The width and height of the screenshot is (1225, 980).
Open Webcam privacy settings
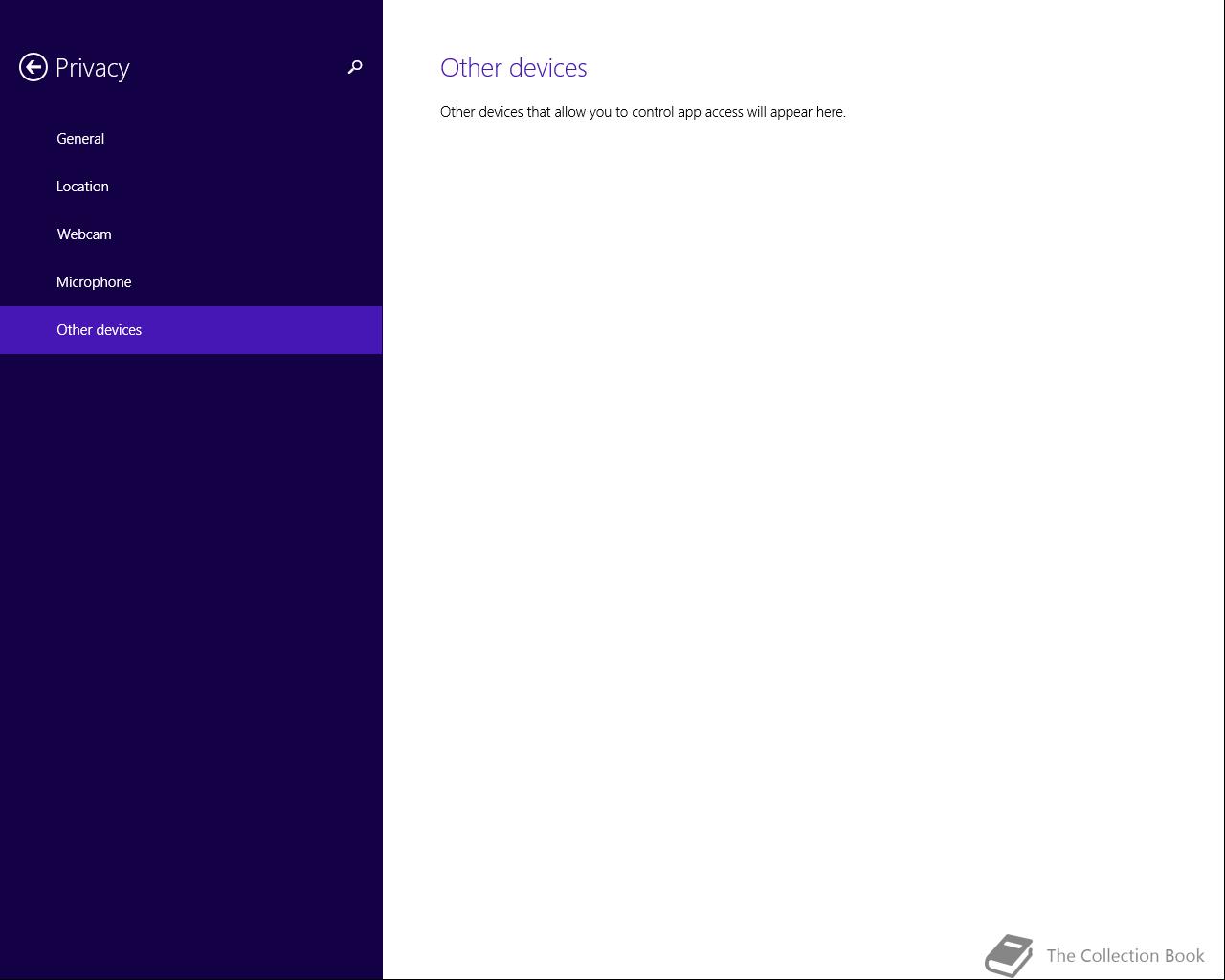pyautogui.click(x=191, y=234)
